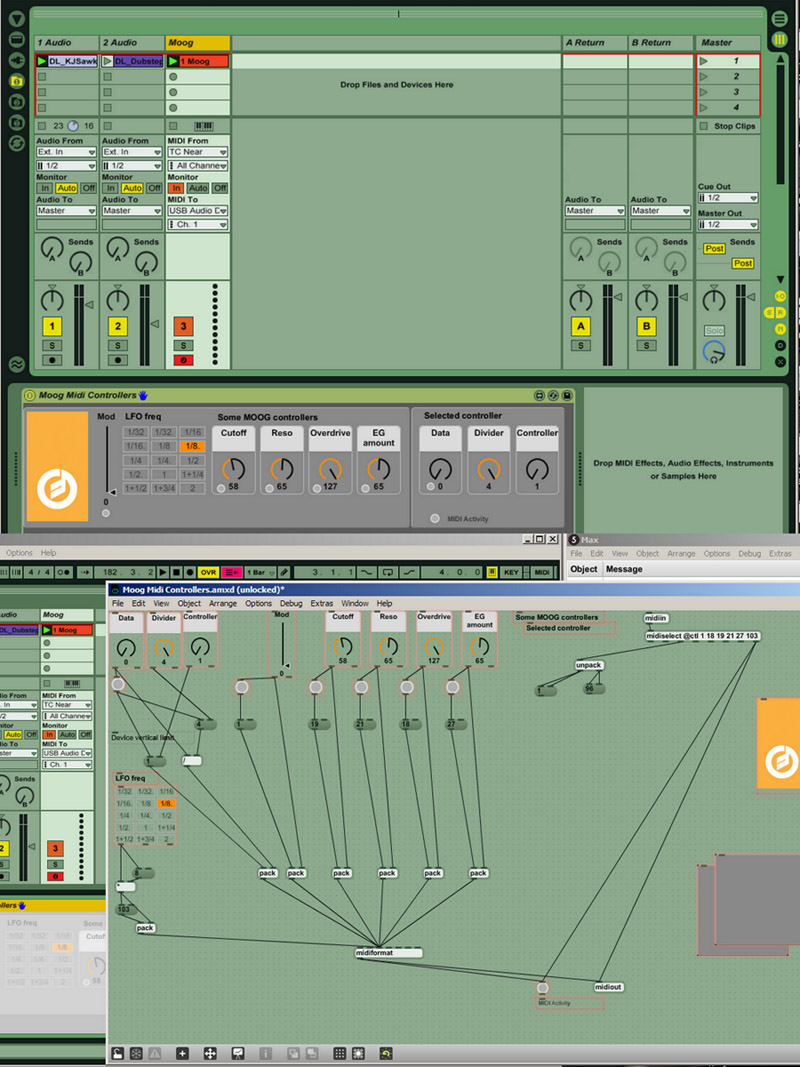Click the presentation mode icon in Max toolbar
Viewport: 800px width, 1067px height.
point(238,1053)
